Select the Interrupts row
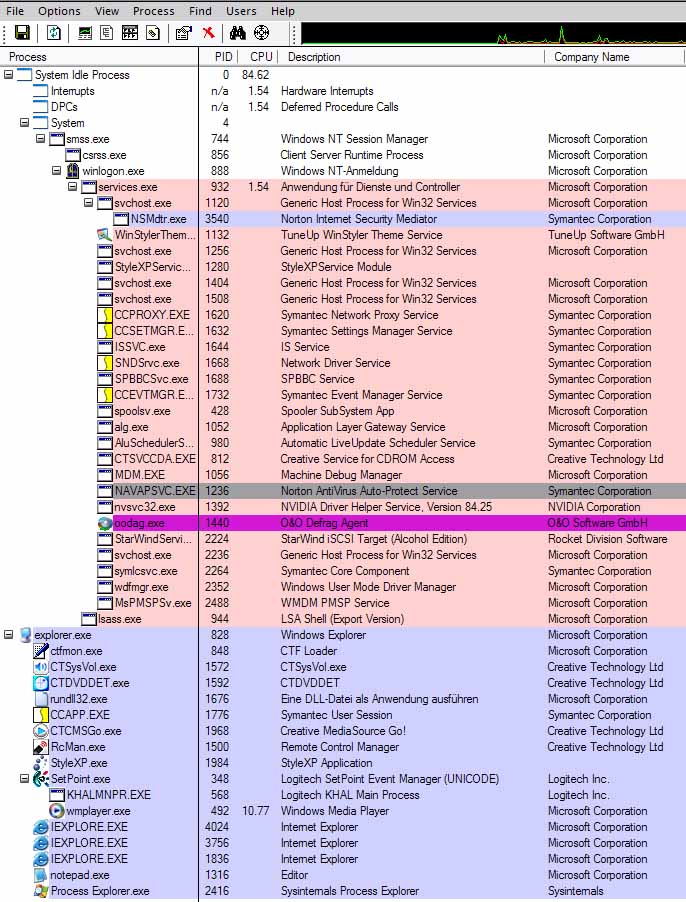This screenshot has width=686, height=902. tap(343, 91)
